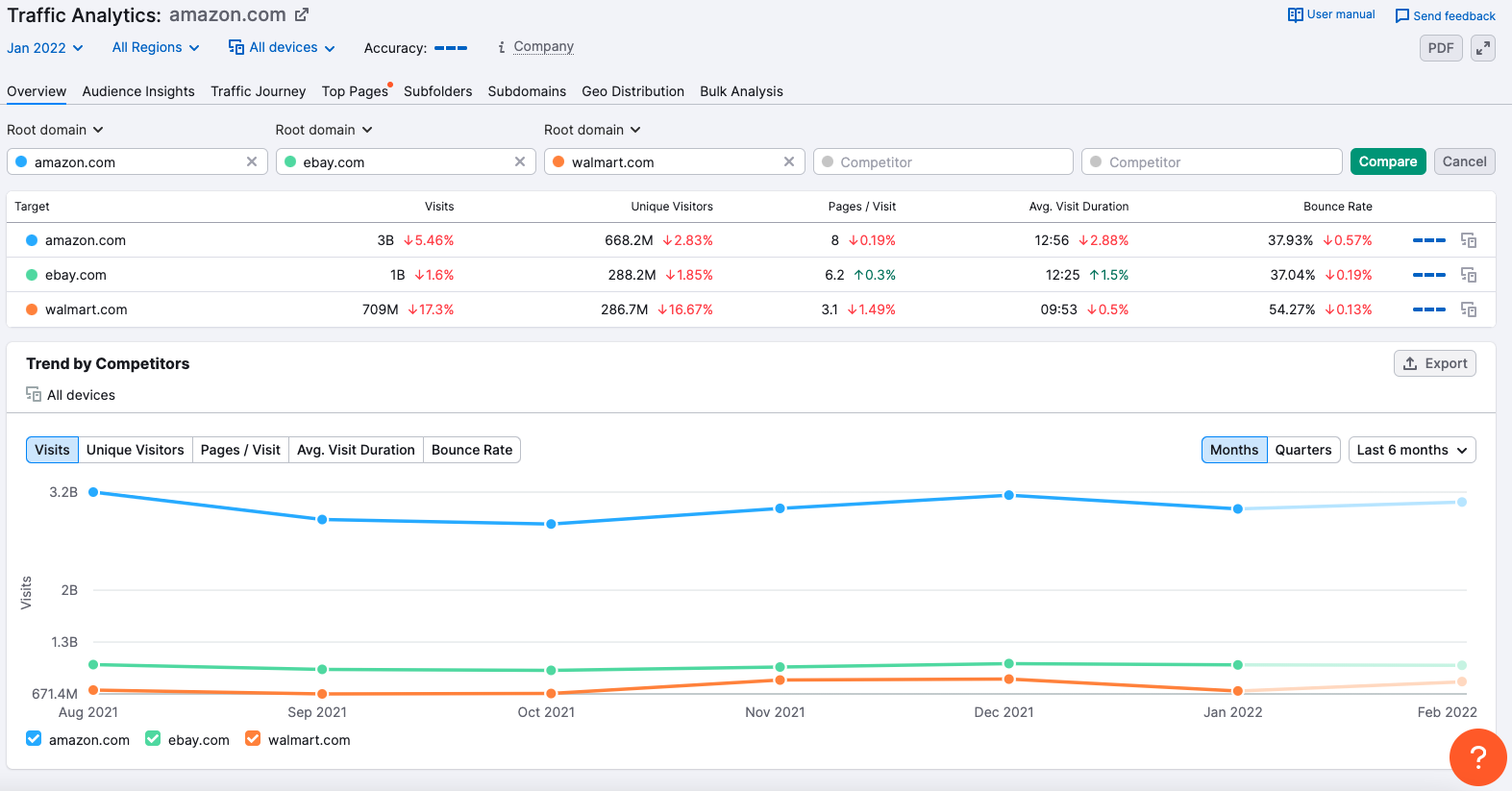Expand to fullscreen with the arrows icon
The image size is (1512, 791).
coord(1483,48)
